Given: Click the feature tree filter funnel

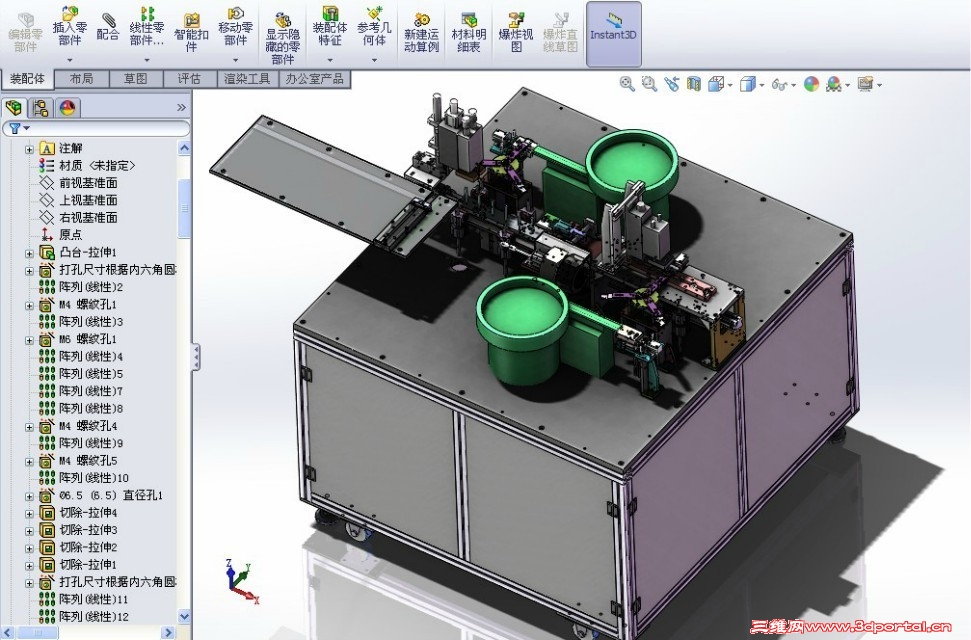Looking at the screenshot, I should coord(15,128).
